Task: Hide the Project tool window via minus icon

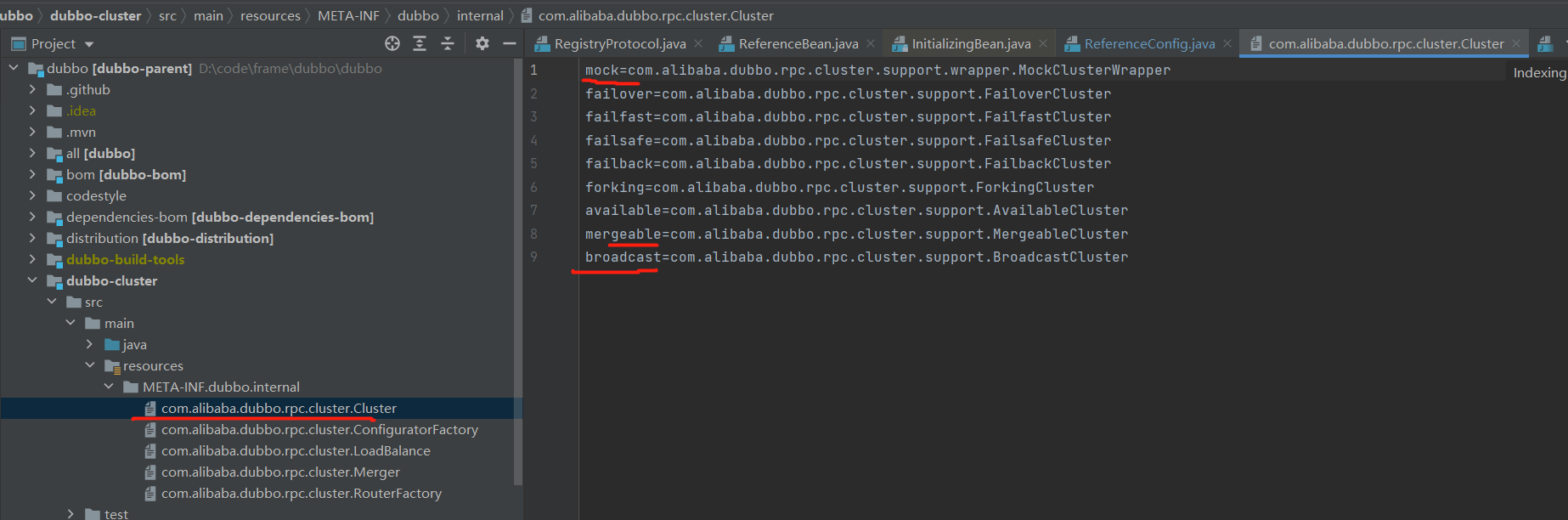Action: pyautogui.click(x=510, y=43)
